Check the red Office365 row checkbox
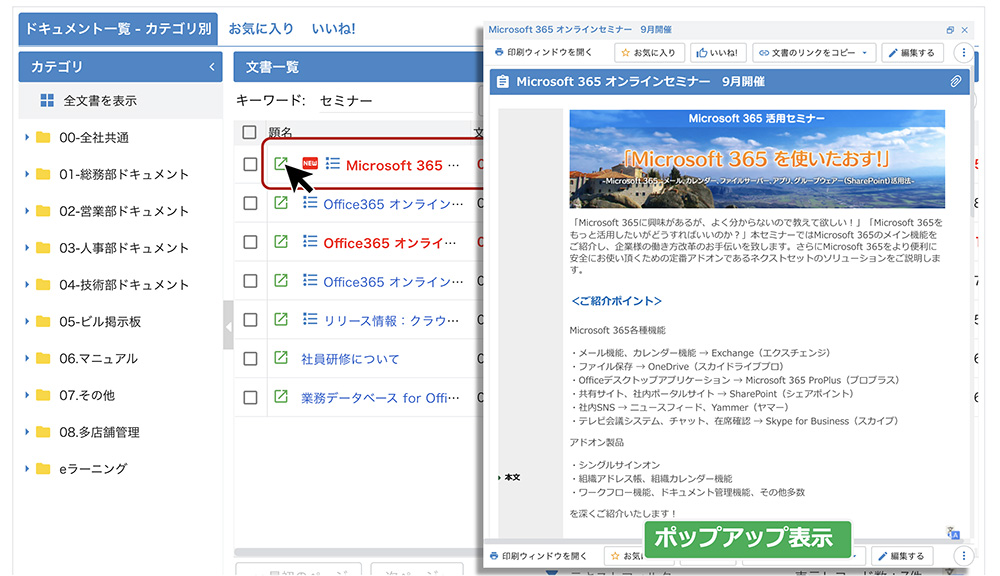 tap(251, 242)
